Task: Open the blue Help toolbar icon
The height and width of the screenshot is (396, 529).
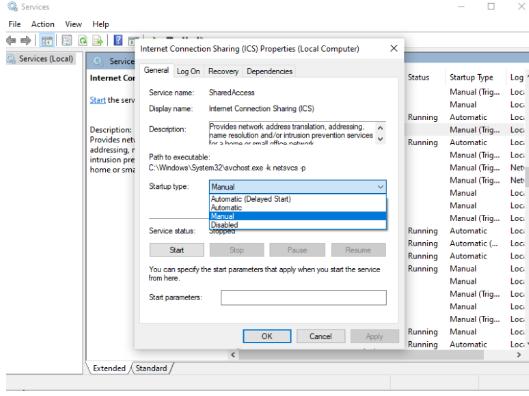Action: (x=118, y=40)
